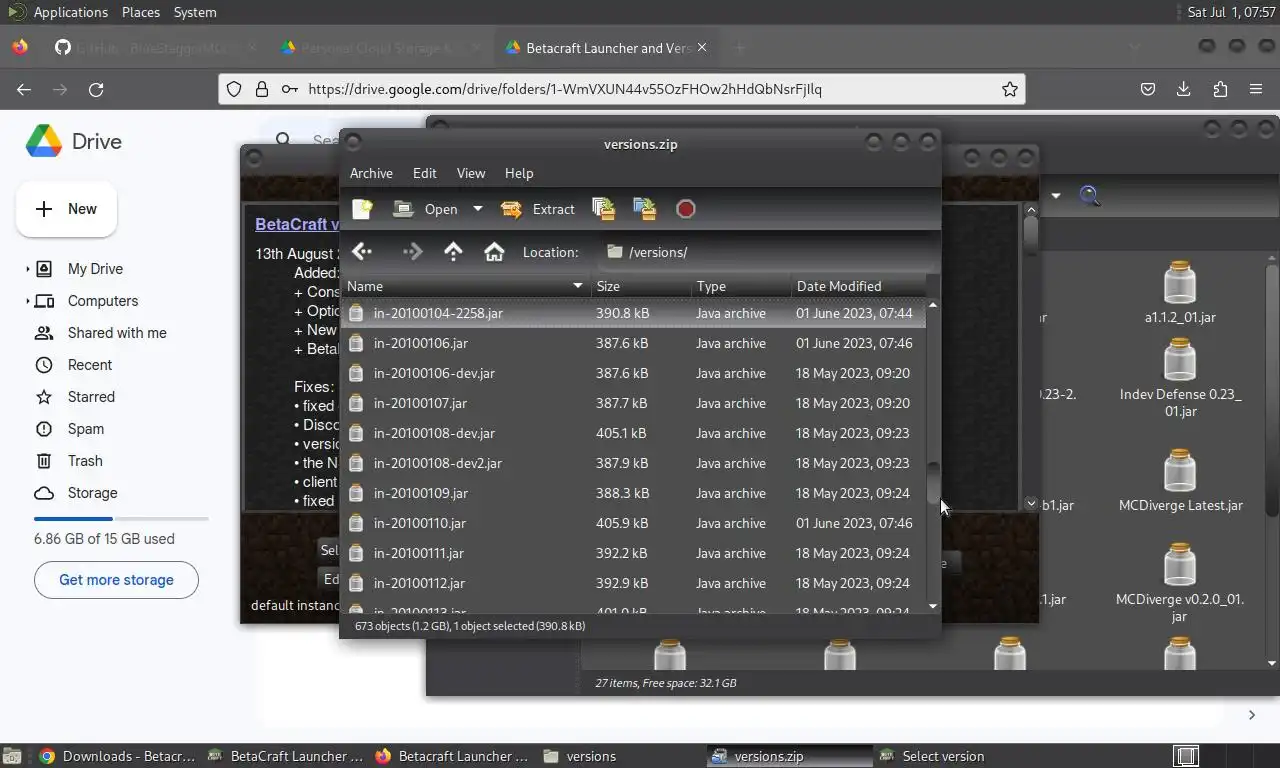Select a1.1.2_01.jar in file manager

tap(1180, 292)
